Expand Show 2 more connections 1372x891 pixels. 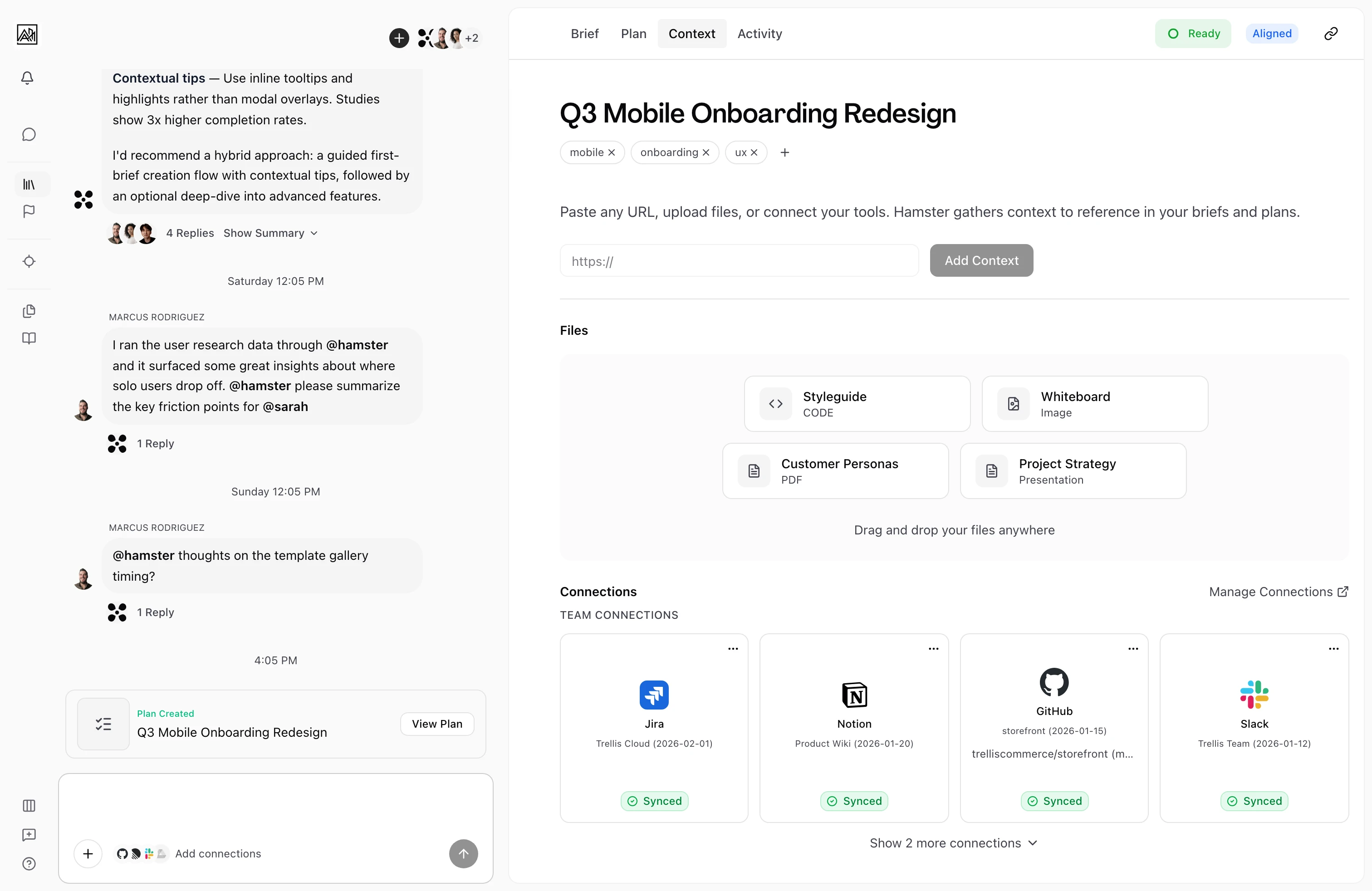pyautogui.click(x=954, y=843)
